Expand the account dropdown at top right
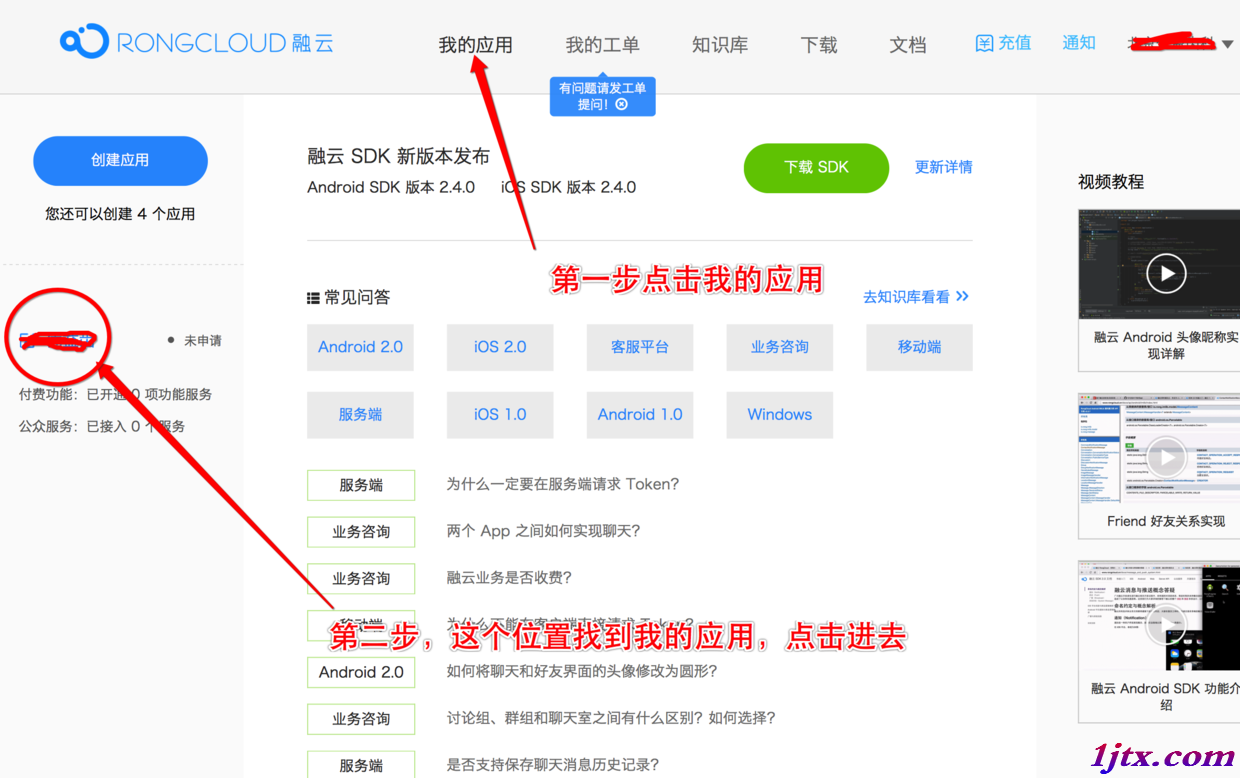Image resolution: width=1240 pixels, height=778 pixels. 1230,43
